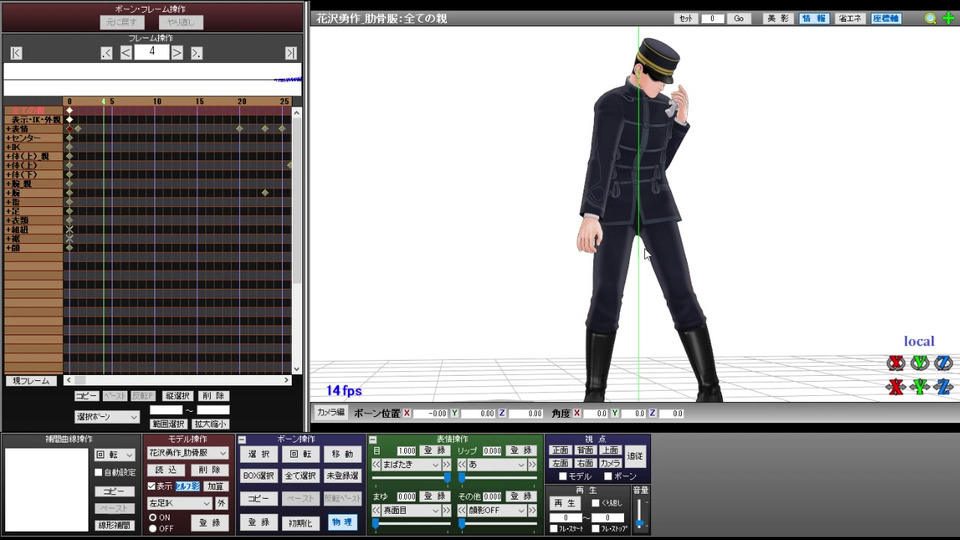Click the local X rotation axis icon
This screenshot has width=960, height=540.
coord(896,363)
